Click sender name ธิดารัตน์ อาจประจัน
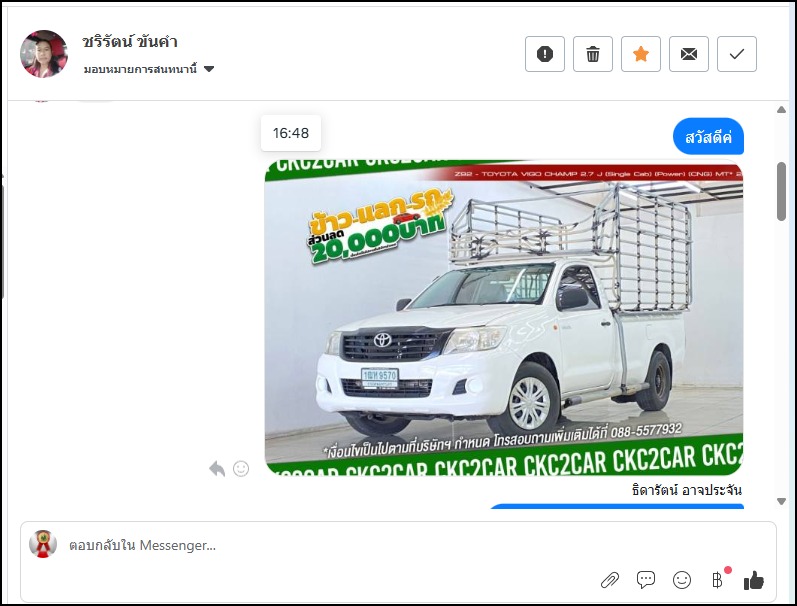797x606 pixels. pos(687,490)
